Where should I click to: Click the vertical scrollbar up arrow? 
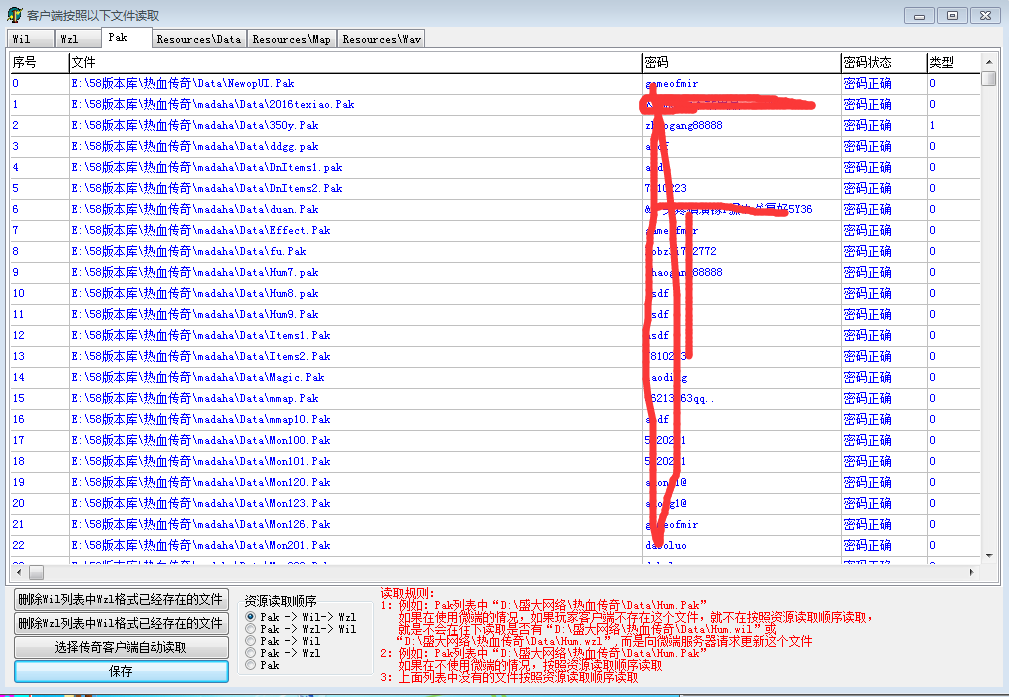coord(988,62)
